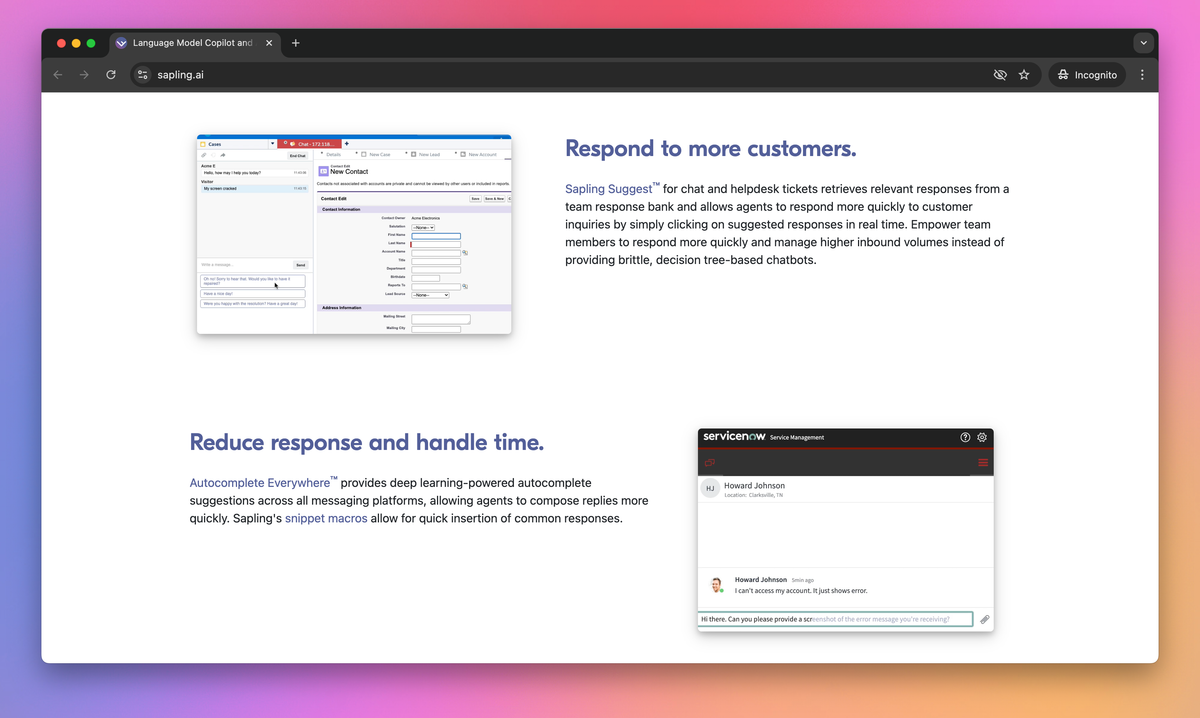Click the Birthdate field in Contact Edit

click(x=426, y=279)
